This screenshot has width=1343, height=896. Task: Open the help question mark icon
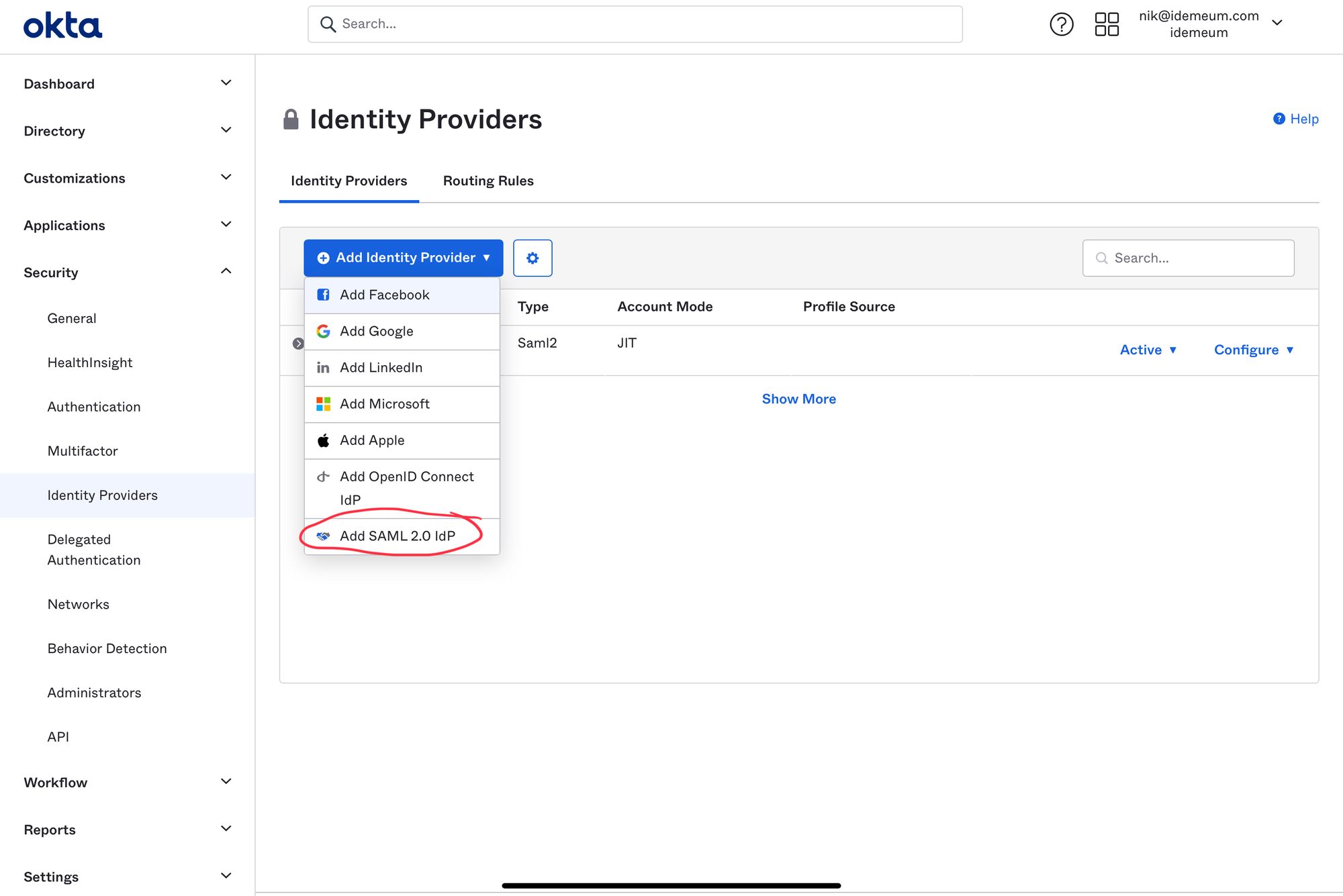[1062, 24]
